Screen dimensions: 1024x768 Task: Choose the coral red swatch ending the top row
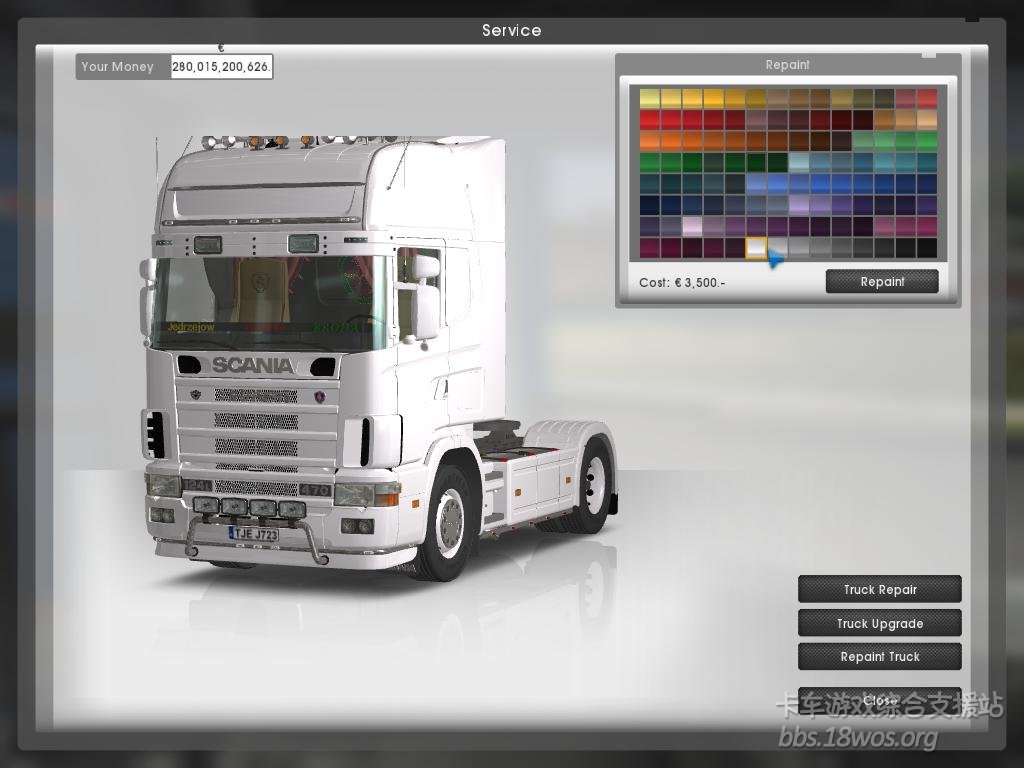point(927,98)
